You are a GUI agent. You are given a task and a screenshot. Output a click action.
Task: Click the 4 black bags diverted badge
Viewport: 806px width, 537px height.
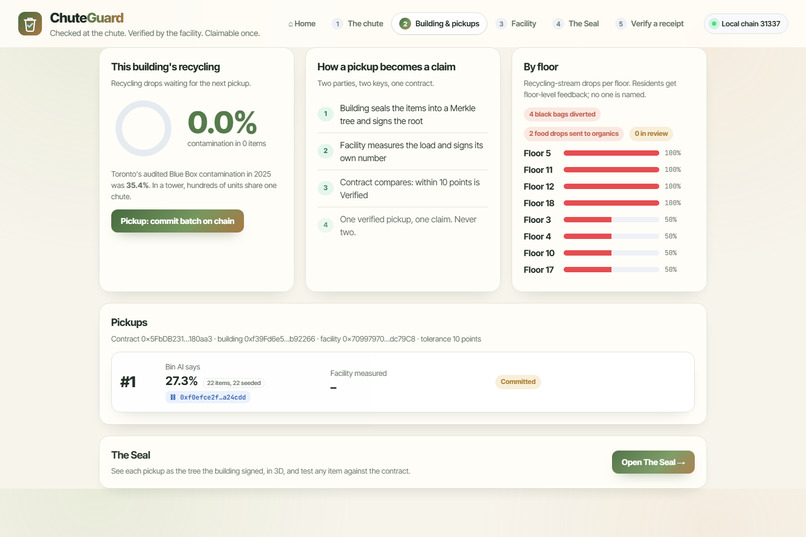coord(562,114)
